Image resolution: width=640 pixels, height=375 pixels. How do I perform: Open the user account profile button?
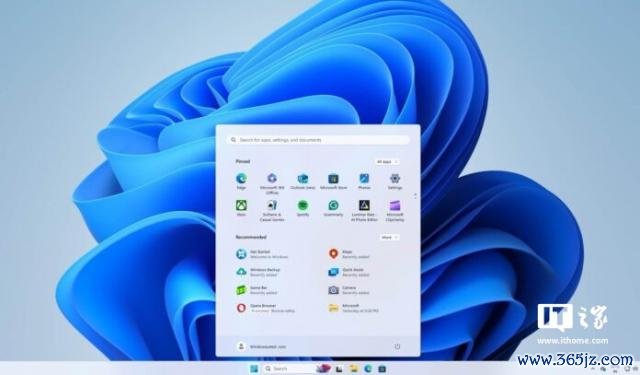[261, 346]
